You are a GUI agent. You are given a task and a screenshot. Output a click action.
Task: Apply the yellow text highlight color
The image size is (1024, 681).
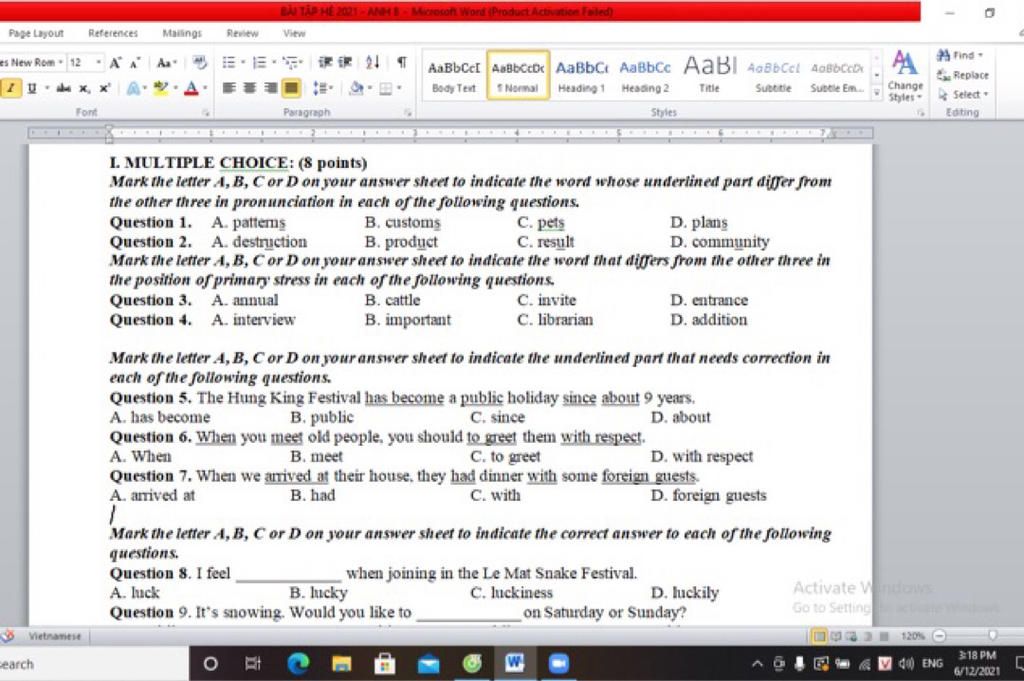tap(160, 88)
